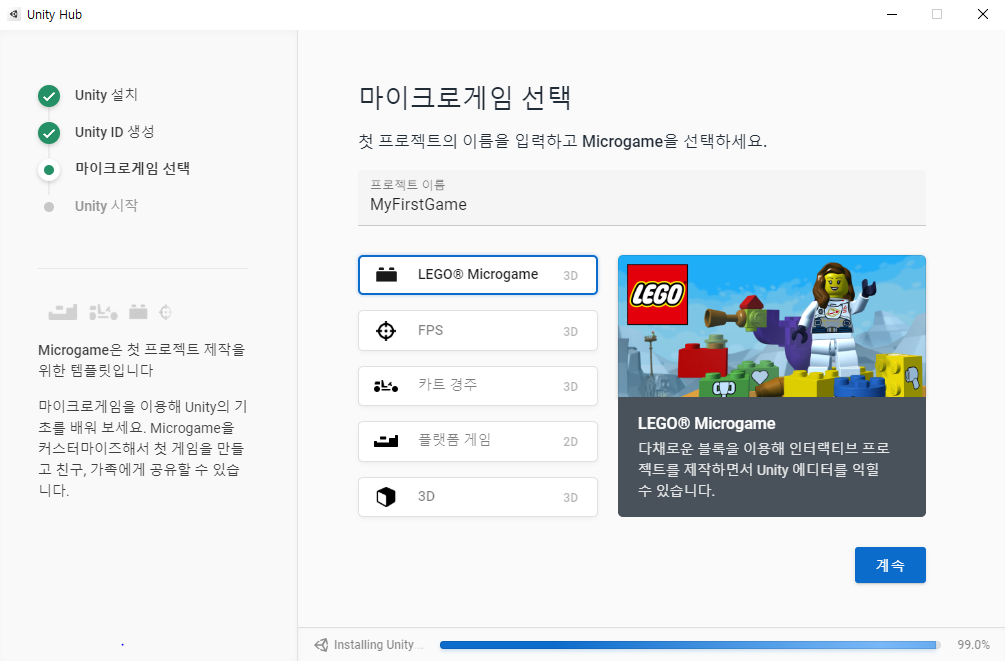Click the FPS crosshair icon
Screen dimensions: 1005x661
click(386, 331)
